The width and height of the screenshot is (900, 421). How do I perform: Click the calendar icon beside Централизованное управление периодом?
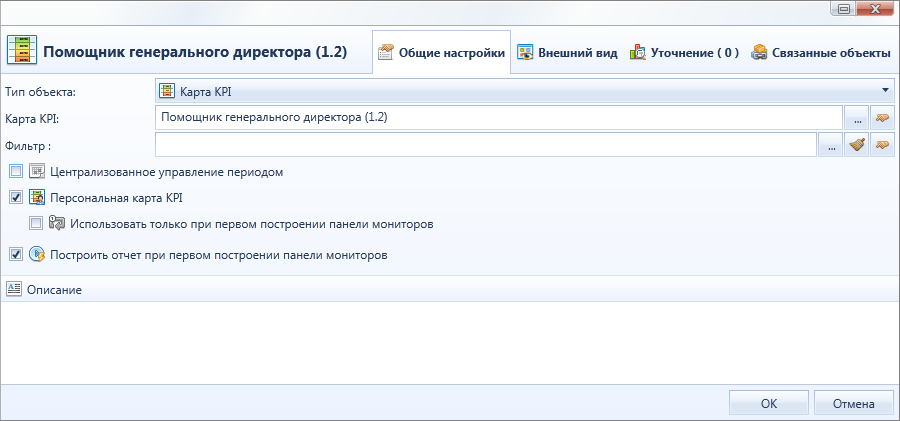[37, 171]
